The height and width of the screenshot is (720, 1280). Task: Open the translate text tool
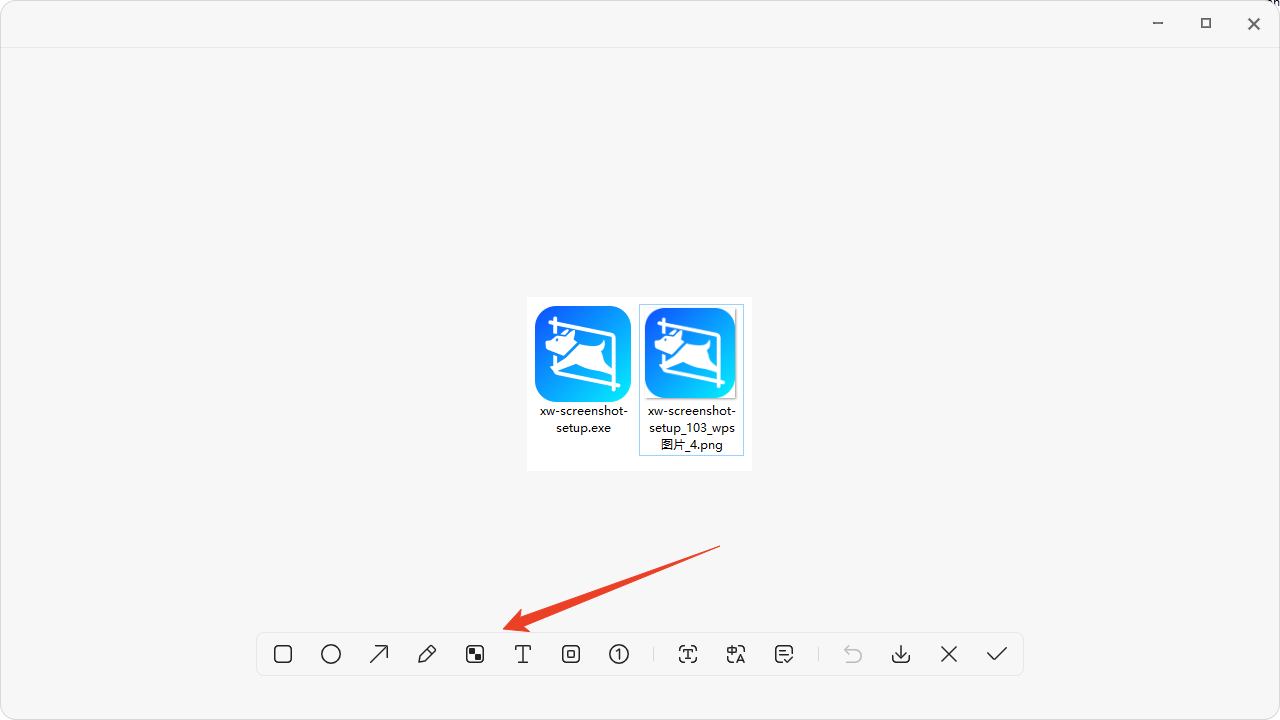[736, 654]
